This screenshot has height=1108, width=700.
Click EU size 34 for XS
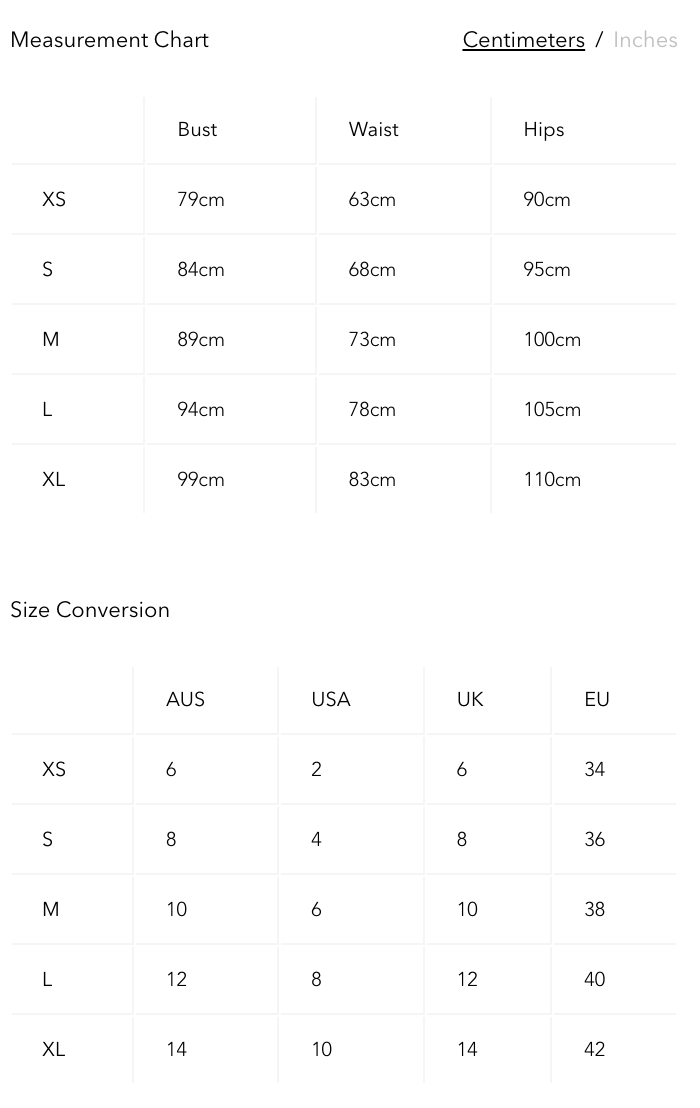(594, 770)
